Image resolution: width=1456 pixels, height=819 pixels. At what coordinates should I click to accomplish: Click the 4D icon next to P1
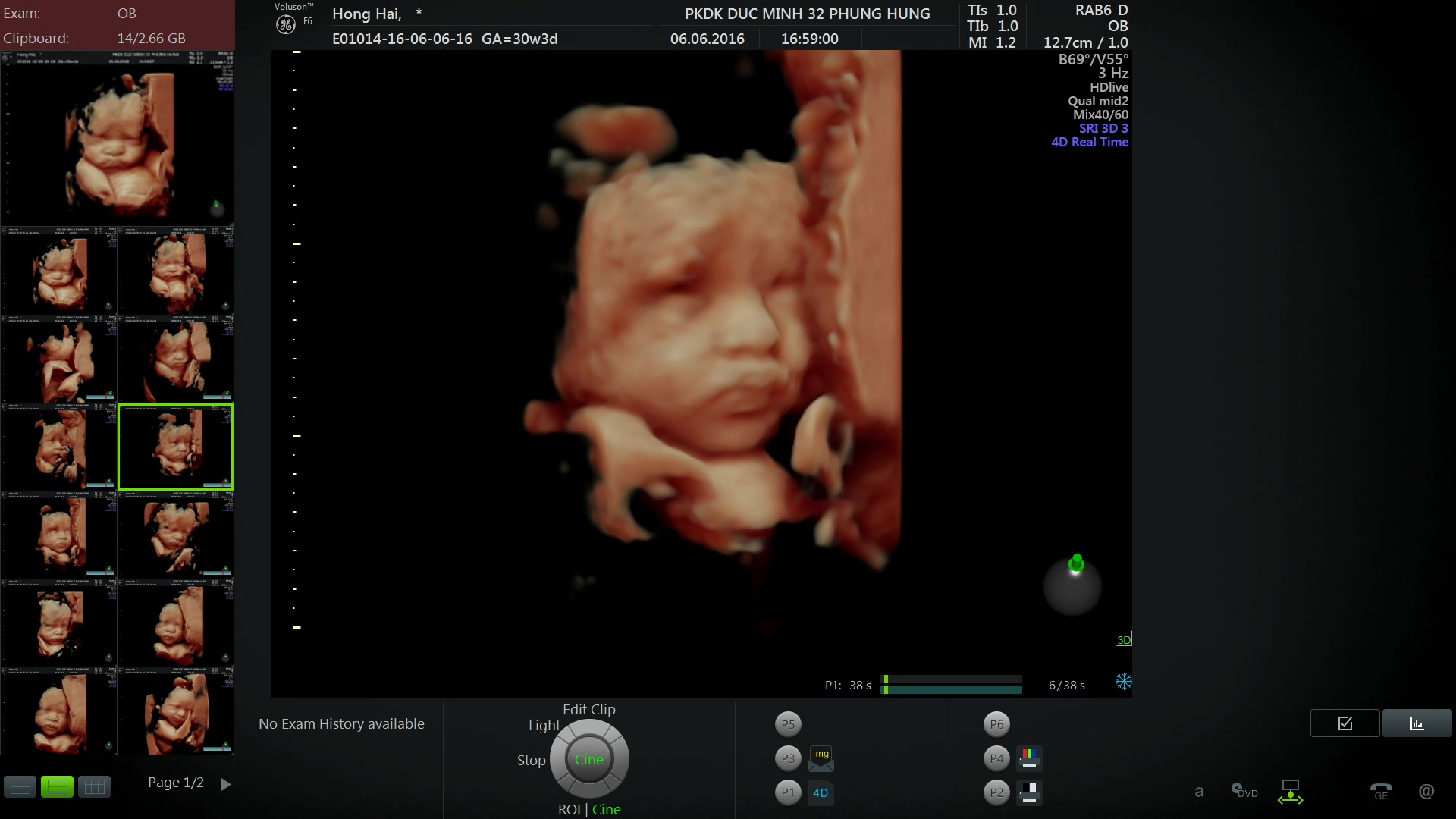(821, 792)
